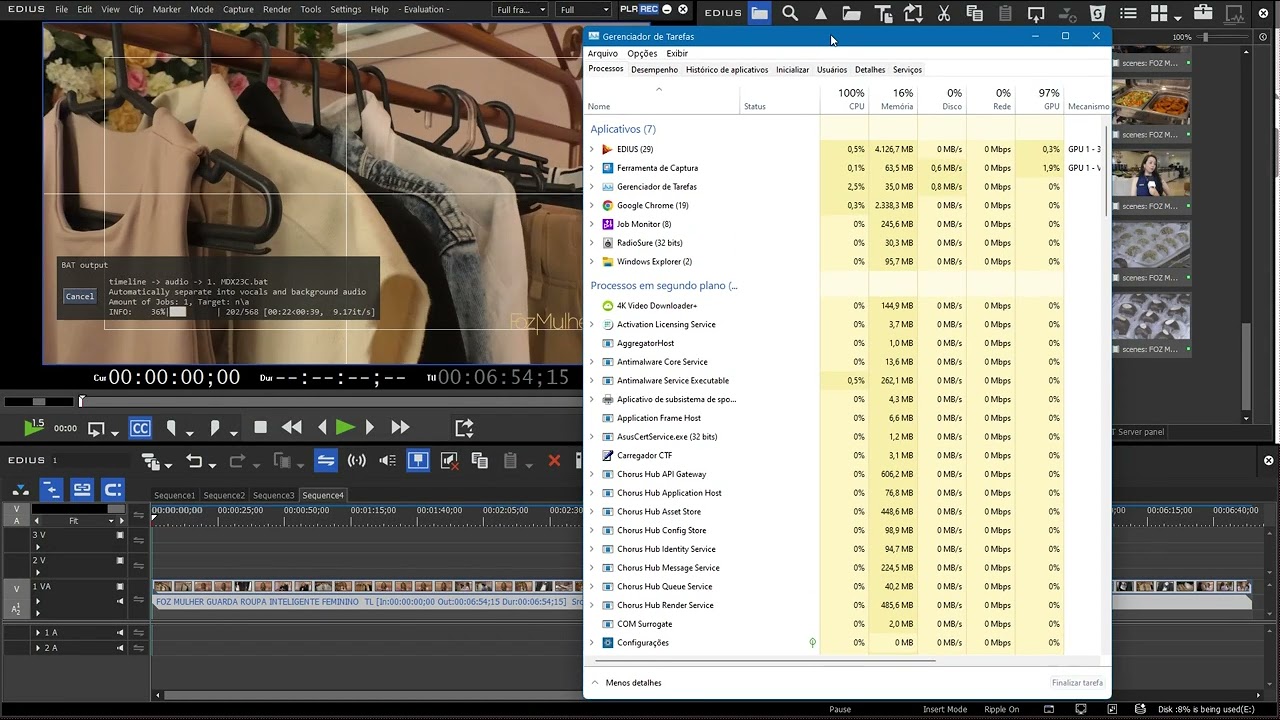The image size is (1280, 720).
Task: Click the Rewind transport button
Action: [x=292, y=427]
